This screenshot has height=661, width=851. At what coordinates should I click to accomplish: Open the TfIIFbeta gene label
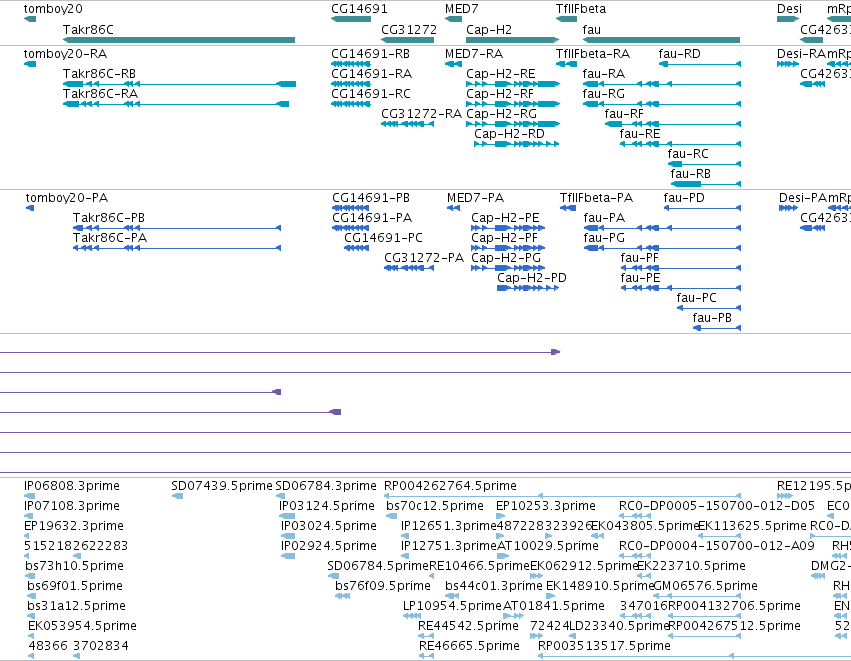pyautogui.click(x=581, y=9)
